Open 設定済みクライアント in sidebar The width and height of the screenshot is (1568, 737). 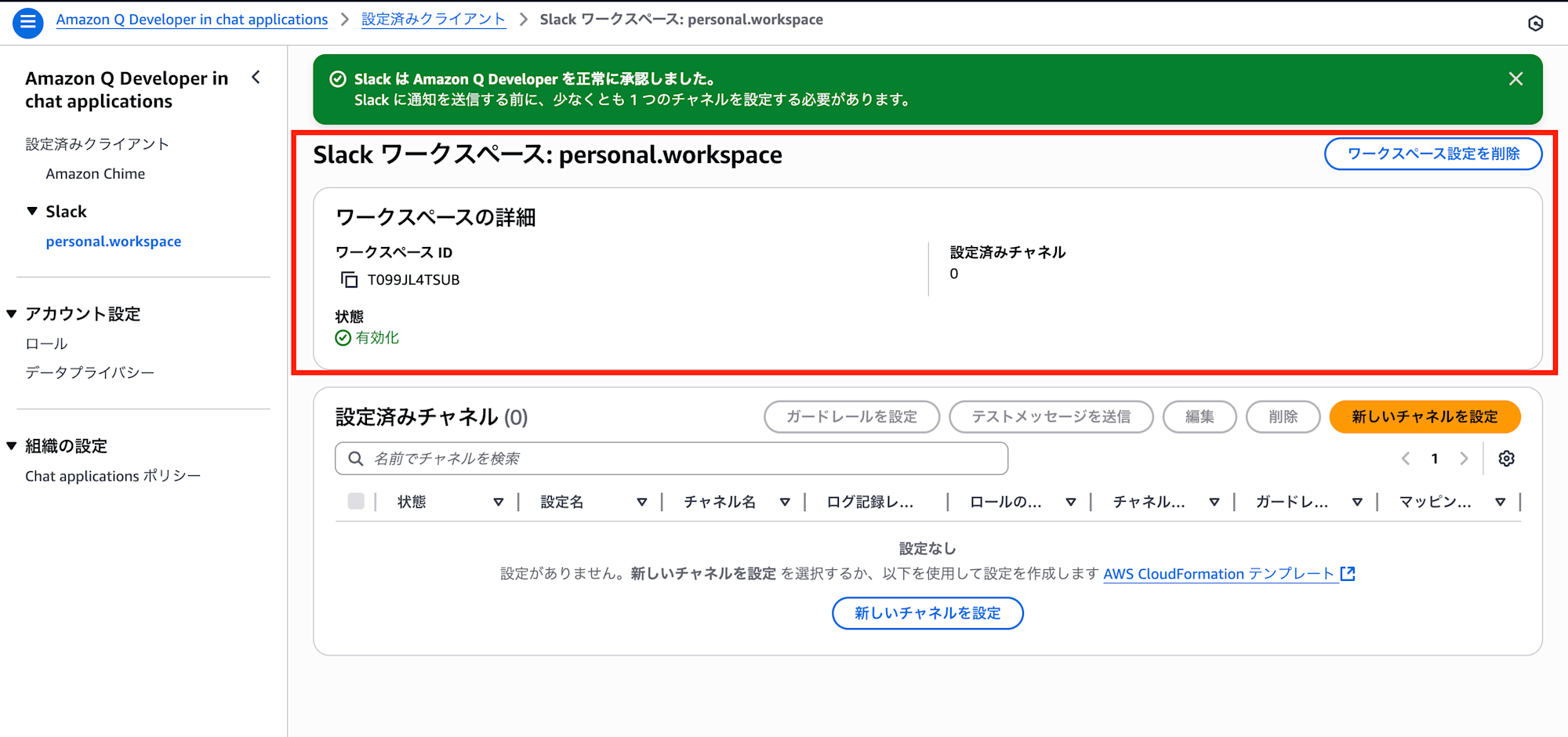(x=97, y=144)
